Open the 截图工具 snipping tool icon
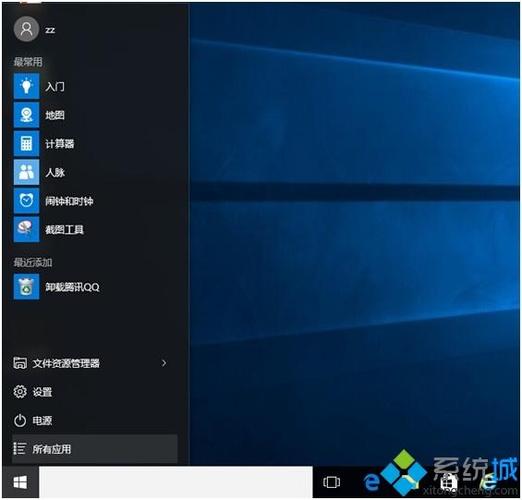 26,229
